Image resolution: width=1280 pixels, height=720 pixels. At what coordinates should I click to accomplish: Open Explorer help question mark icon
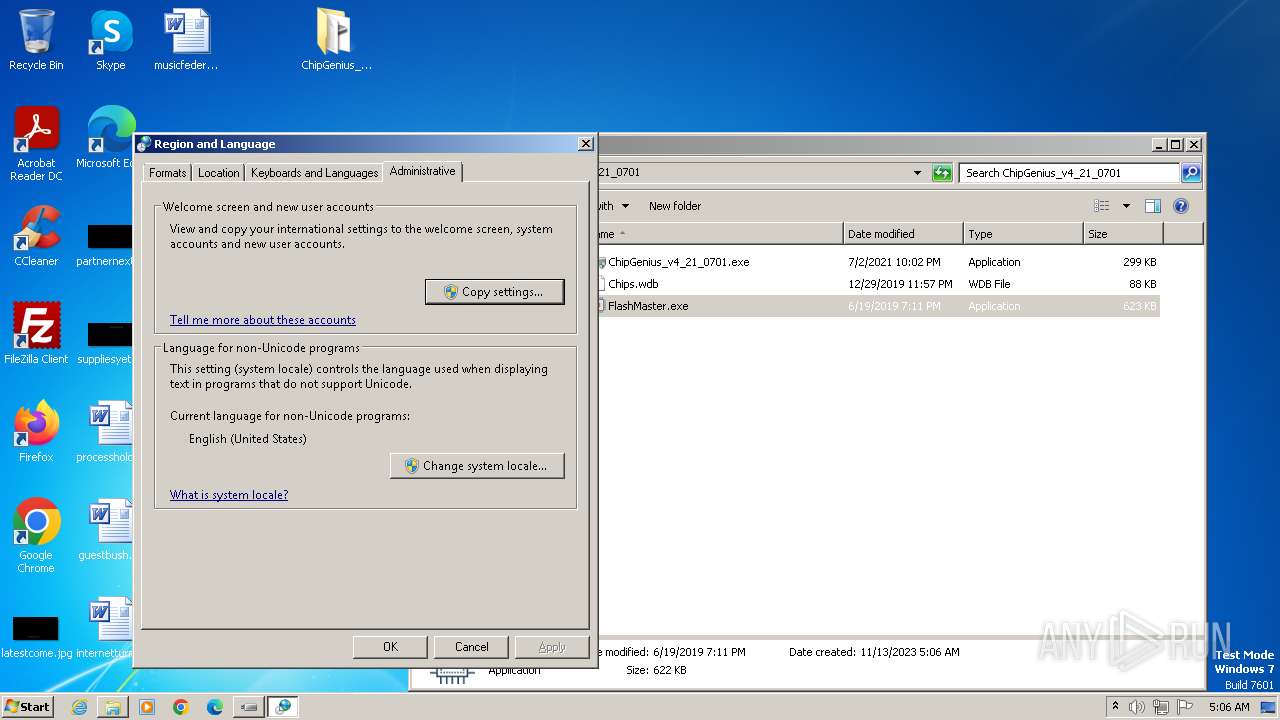[1180, 206]
